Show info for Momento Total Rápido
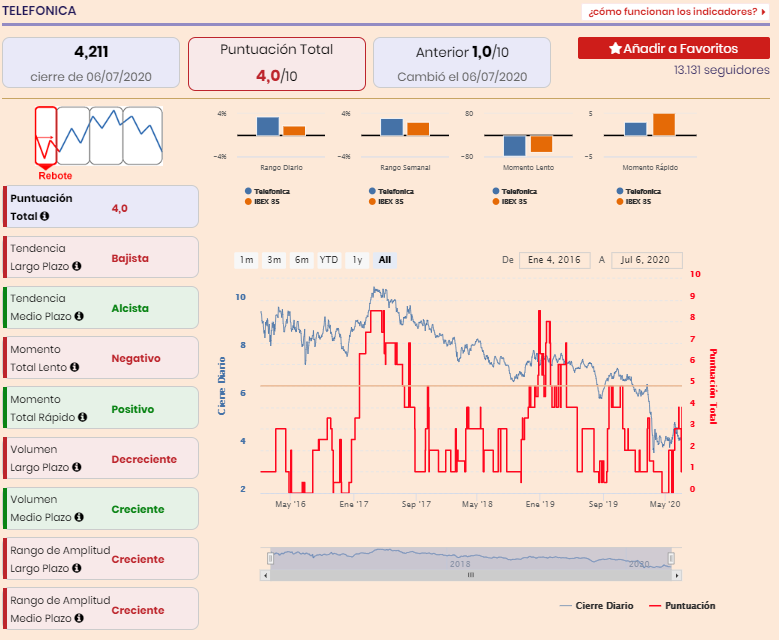779x640 pixels. pyautogui.click(x=82, y=417)
